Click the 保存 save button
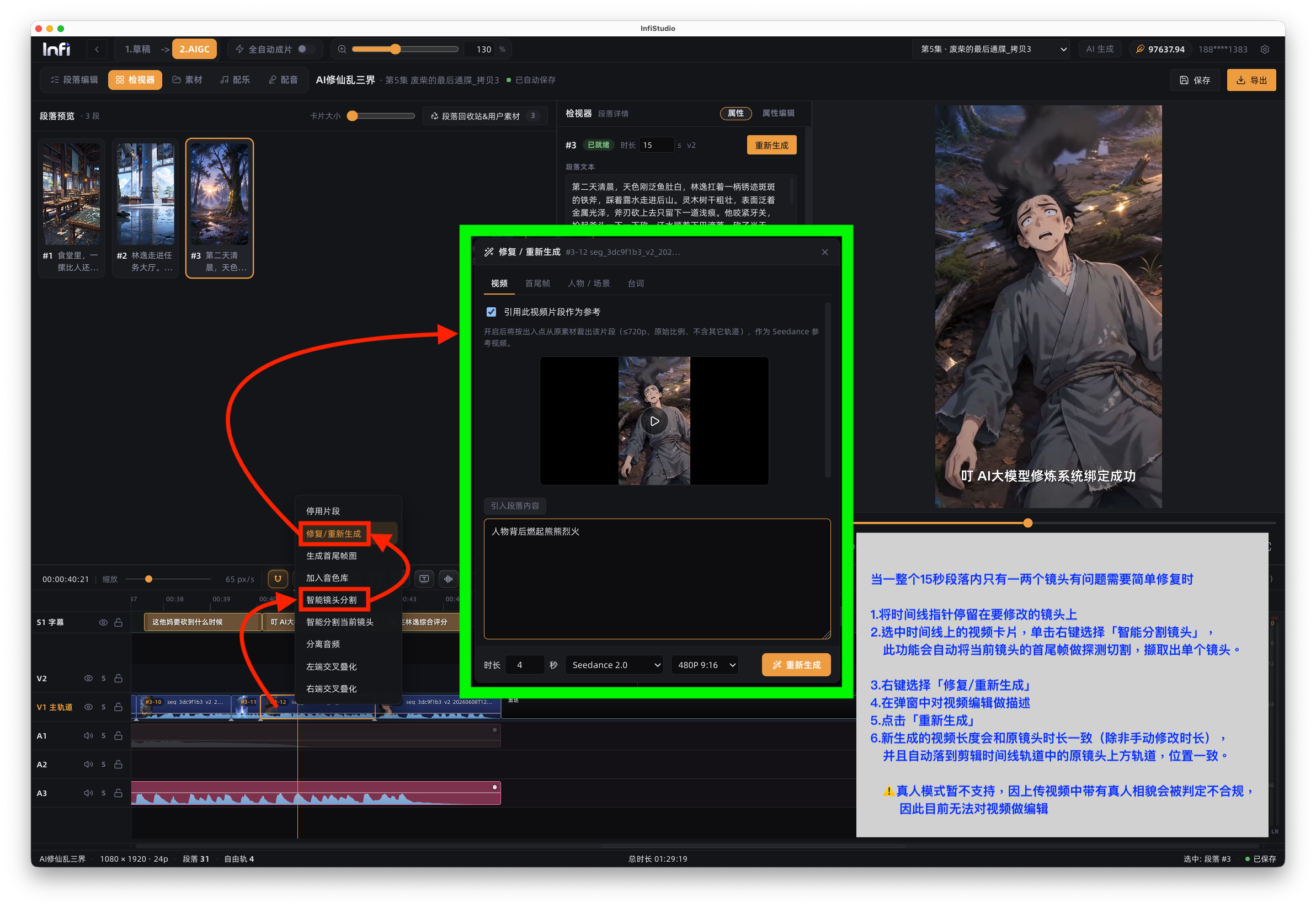1316x908 pixels. pyautogui.click(x=1195, y=80)
